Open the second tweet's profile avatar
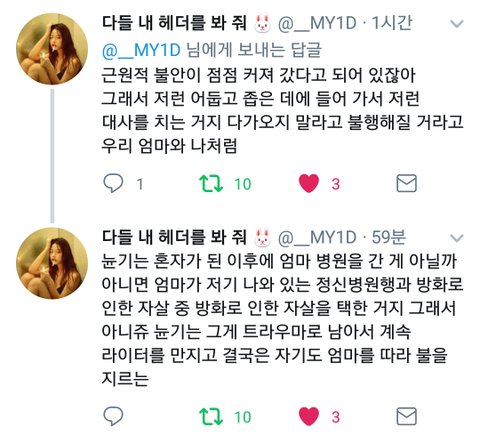The height and width of the screenshot is (435, 480). point(52,263)
